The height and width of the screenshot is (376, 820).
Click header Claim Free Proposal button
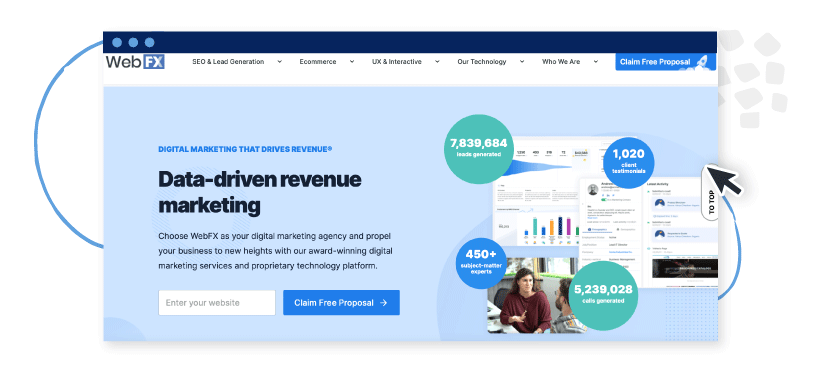click(x=666, y=62)
